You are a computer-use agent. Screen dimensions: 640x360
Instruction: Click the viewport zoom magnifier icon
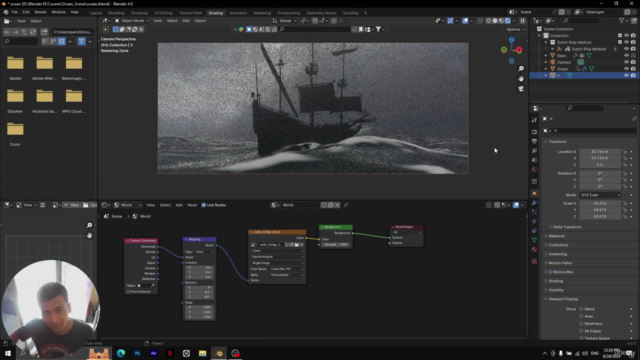(521, 69)
